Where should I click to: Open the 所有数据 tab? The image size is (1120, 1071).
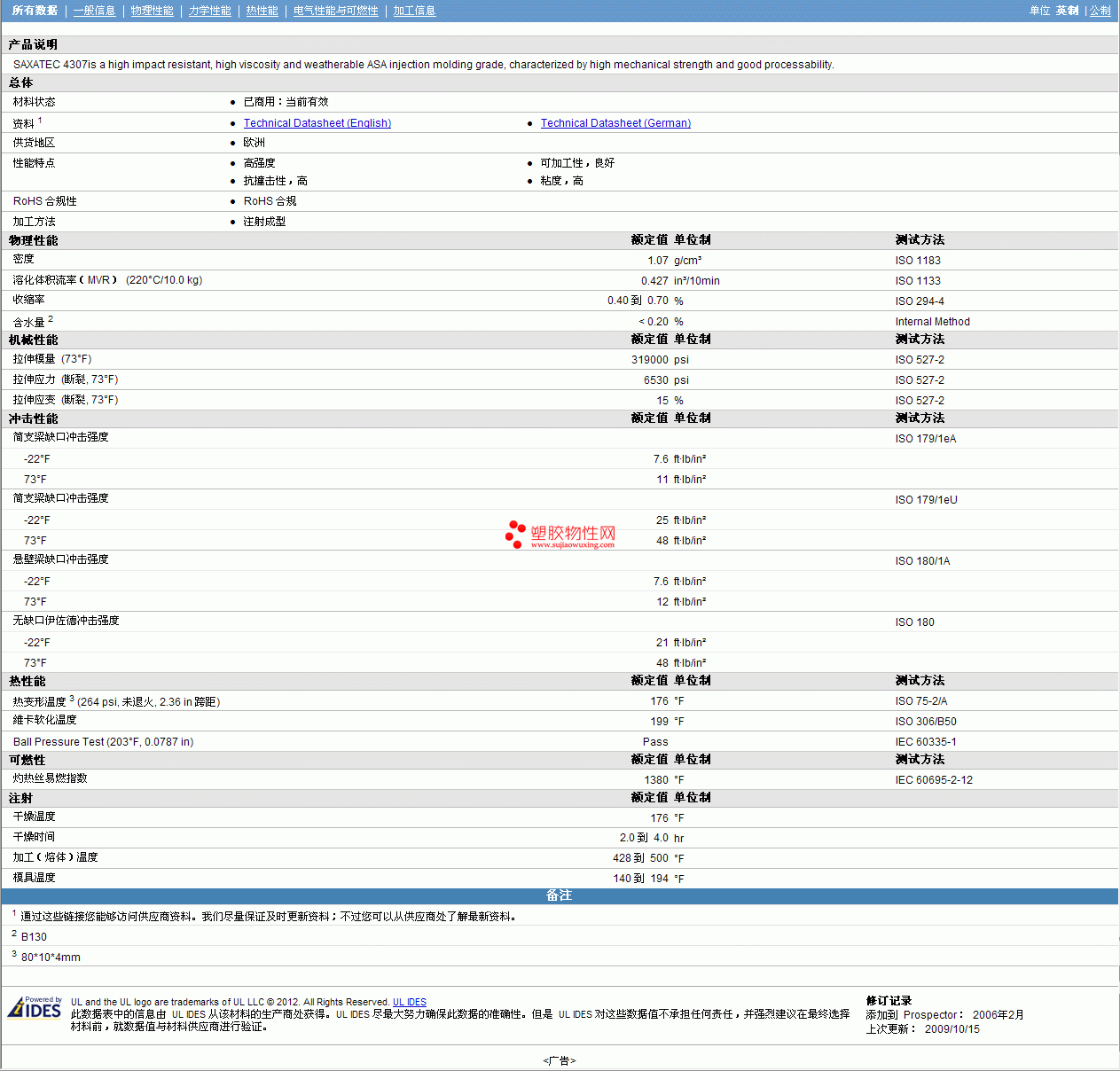[x=35, y=11]
